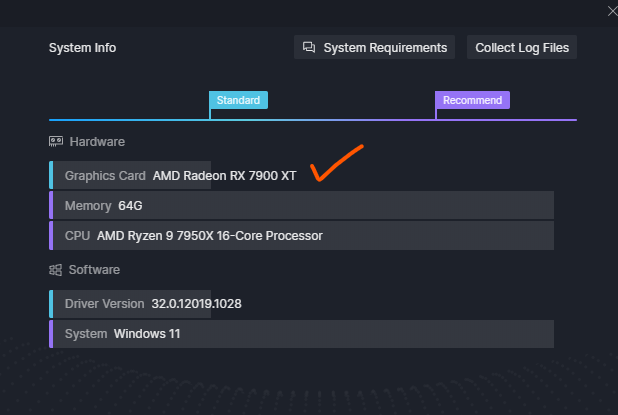The image size is (618, 415).
Task: Select the Graphics Card label
Action: pyautogui.click(x=105, y=175)
